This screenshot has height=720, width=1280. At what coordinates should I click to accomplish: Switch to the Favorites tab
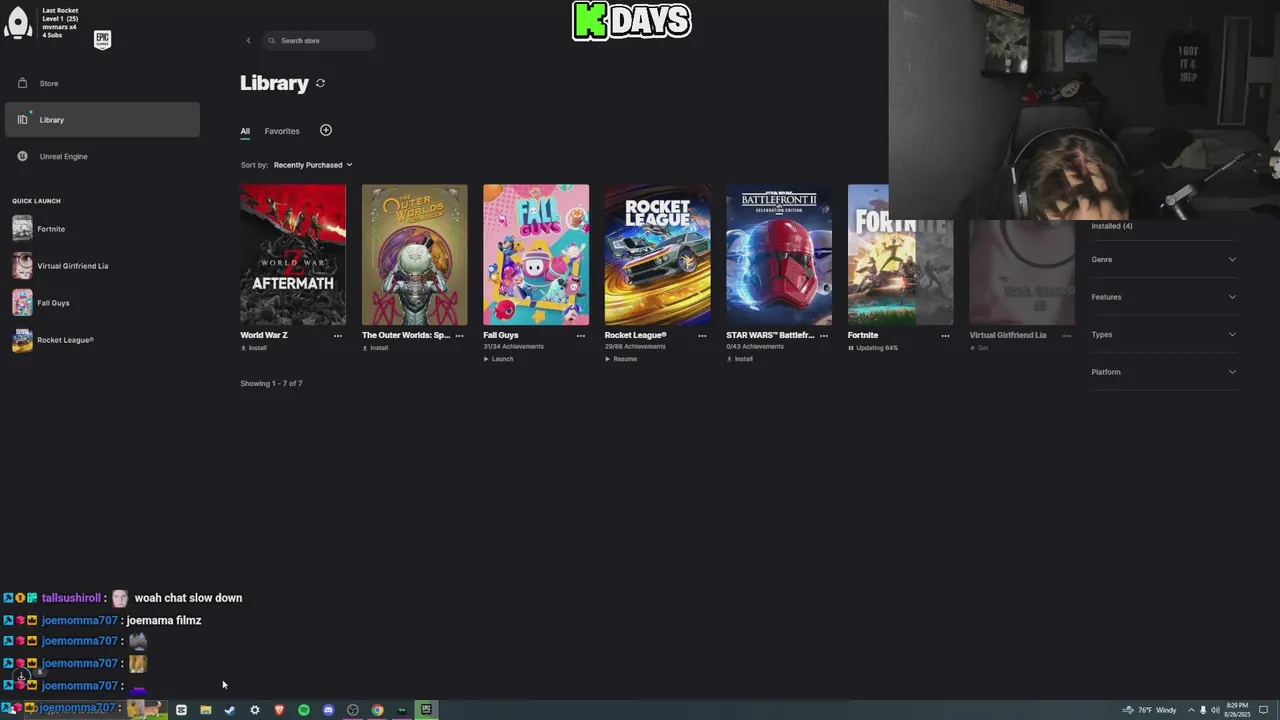point(282,131)
